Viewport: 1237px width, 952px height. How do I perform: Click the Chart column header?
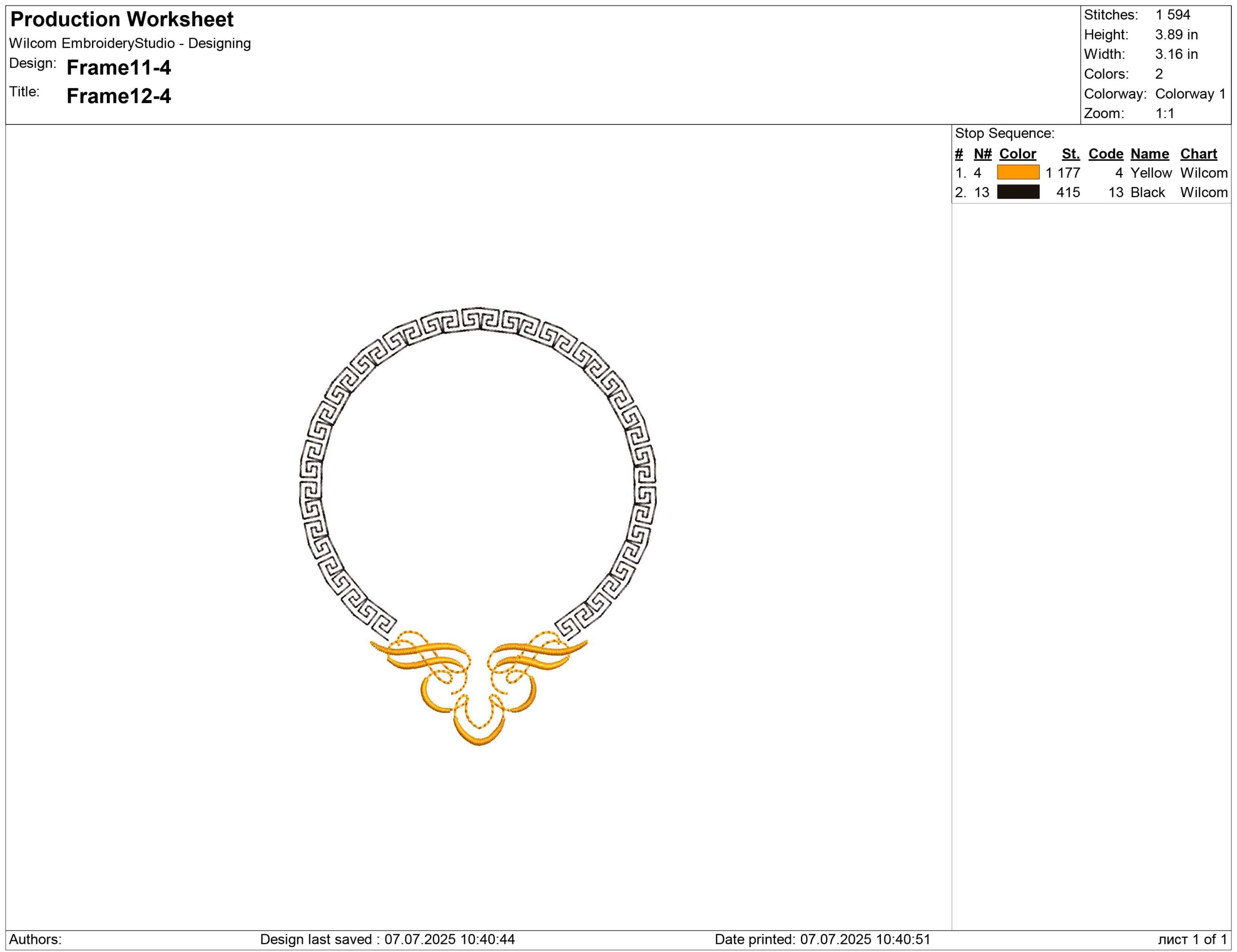pyautogui.click(x=1198, y=154)
